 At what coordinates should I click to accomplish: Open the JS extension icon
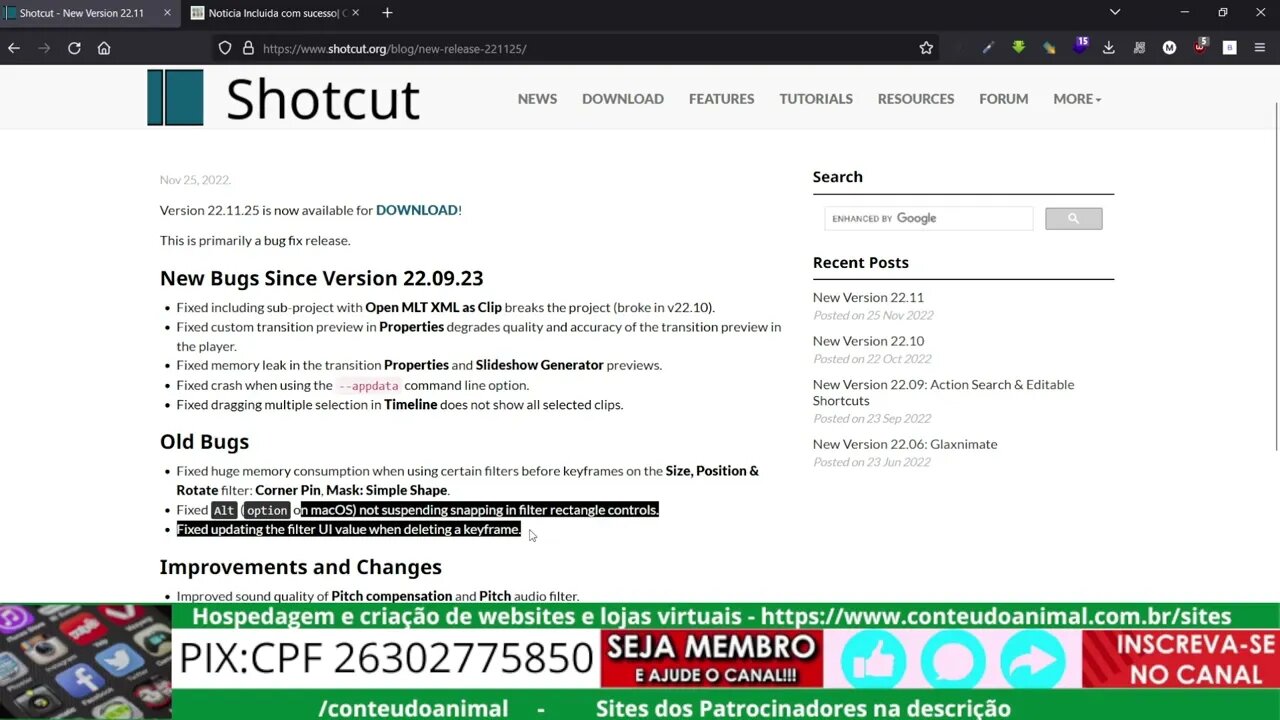coord(1139,48)
